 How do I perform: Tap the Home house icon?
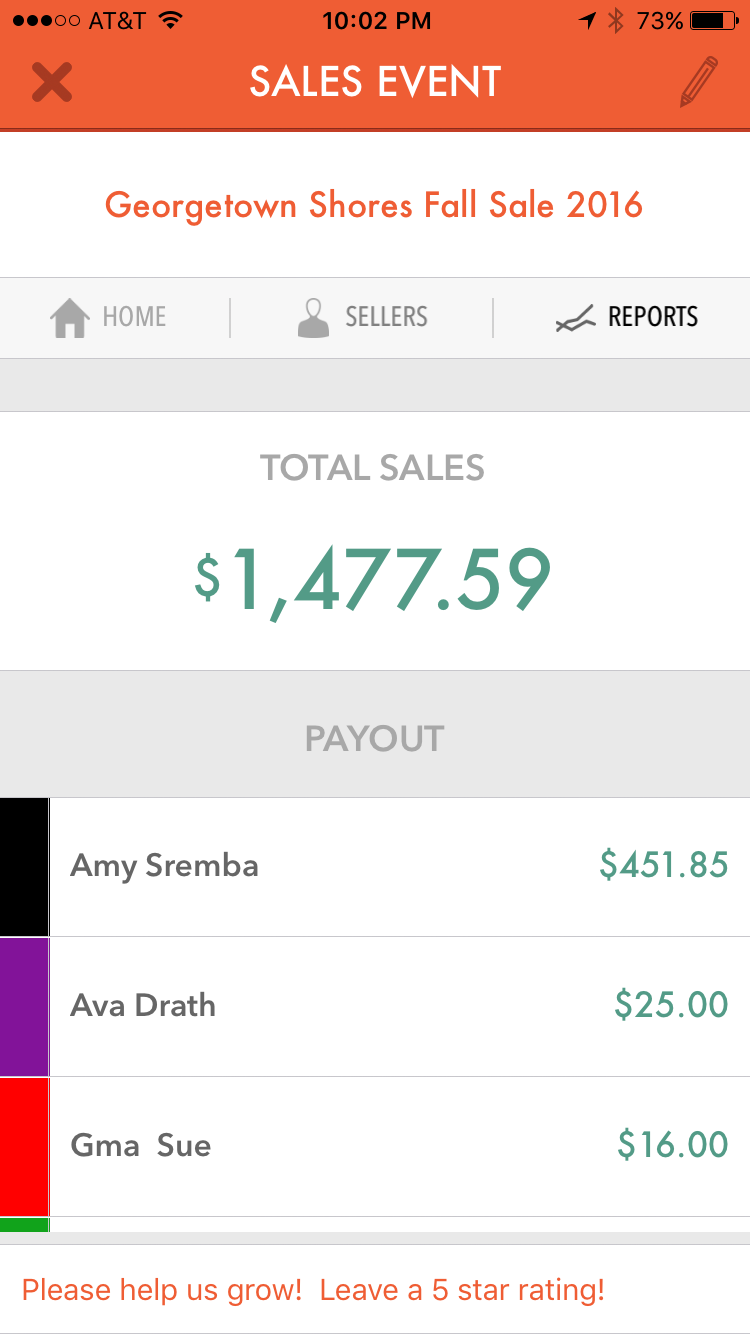pyautogui.click(x=70, y=318)
